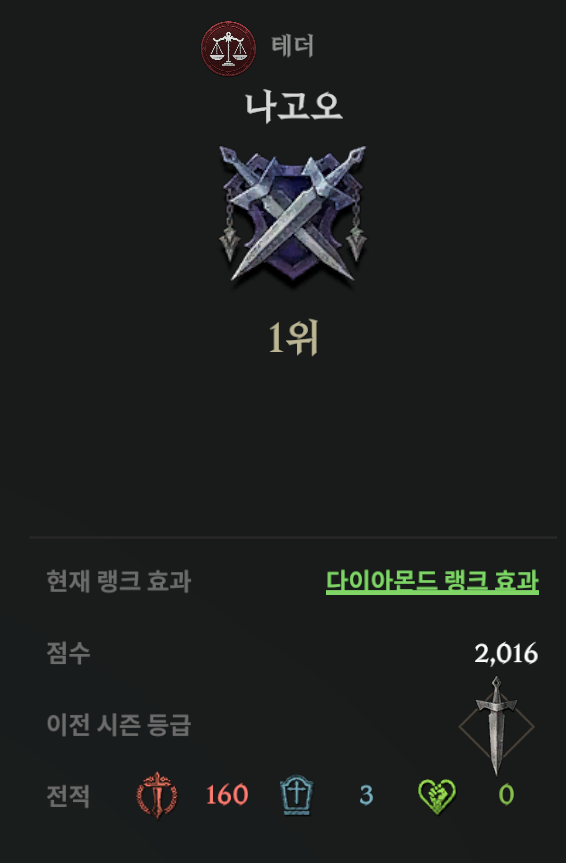
Task: Click the 점수 label
Action: click(68, 653)
